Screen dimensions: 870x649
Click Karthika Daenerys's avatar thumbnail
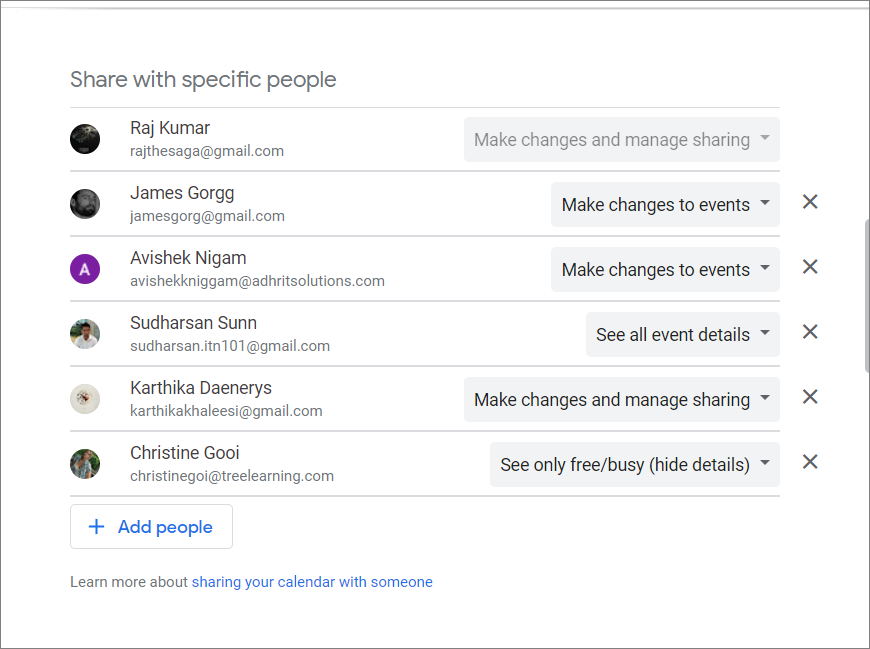click(85, 399)
